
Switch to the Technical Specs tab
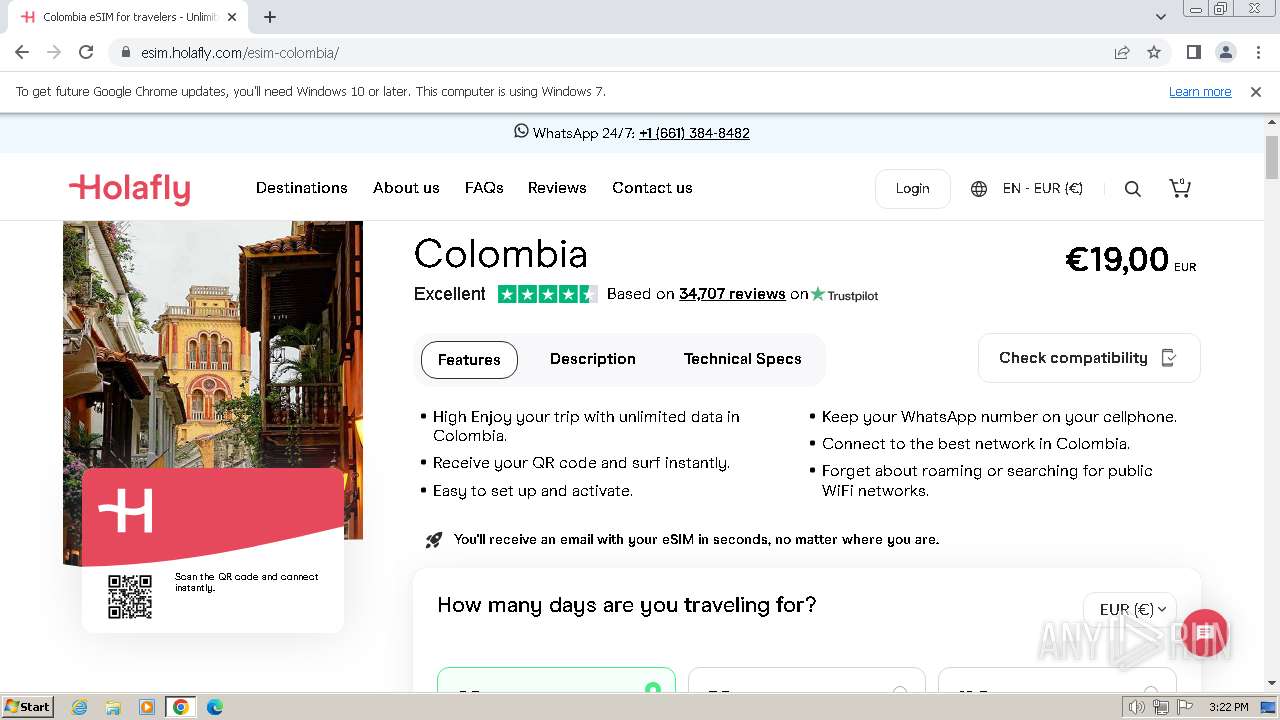click(743, 359)
